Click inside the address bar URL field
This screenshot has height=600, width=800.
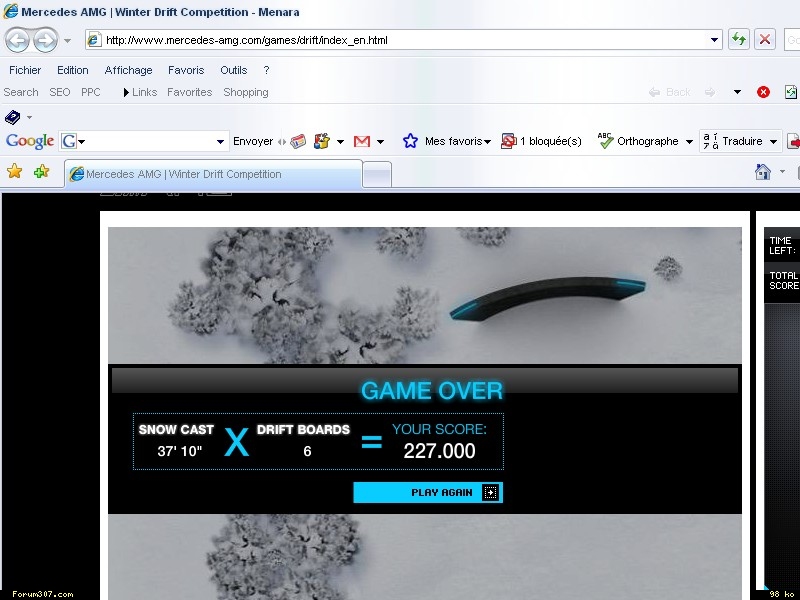400,40
